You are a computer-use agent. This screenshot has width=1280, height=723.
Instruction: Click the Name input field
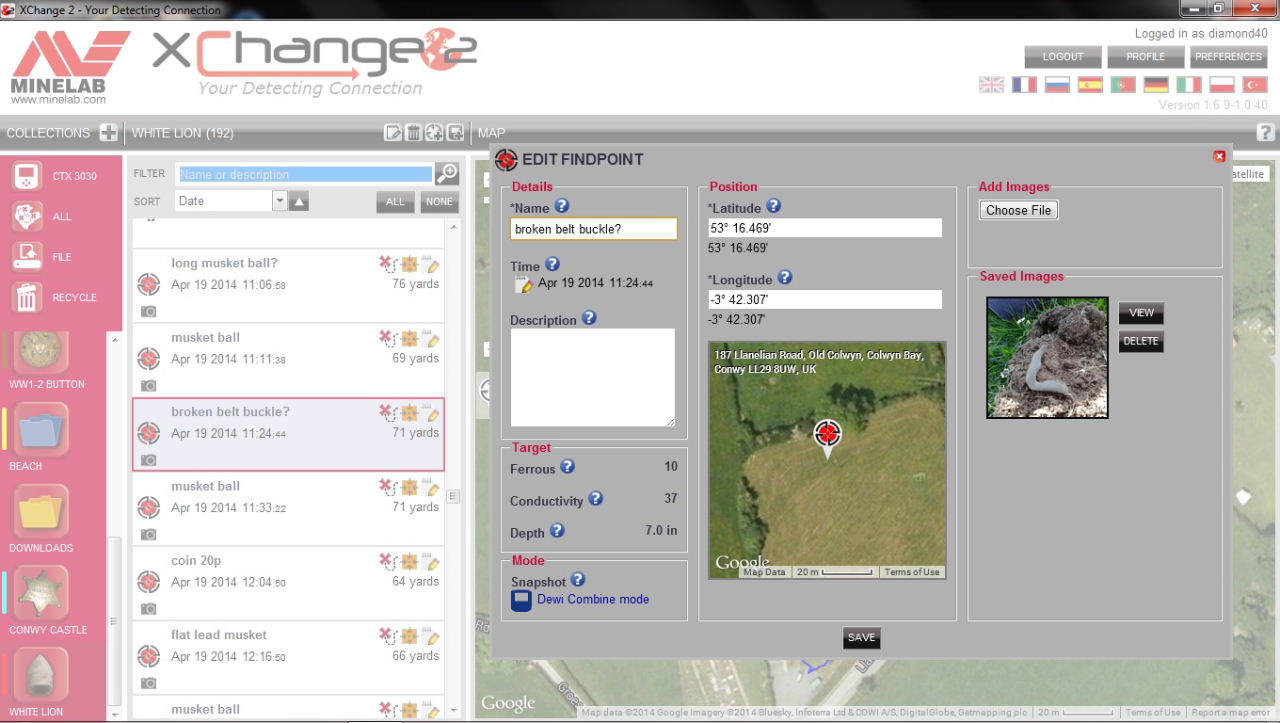[594, 229]
